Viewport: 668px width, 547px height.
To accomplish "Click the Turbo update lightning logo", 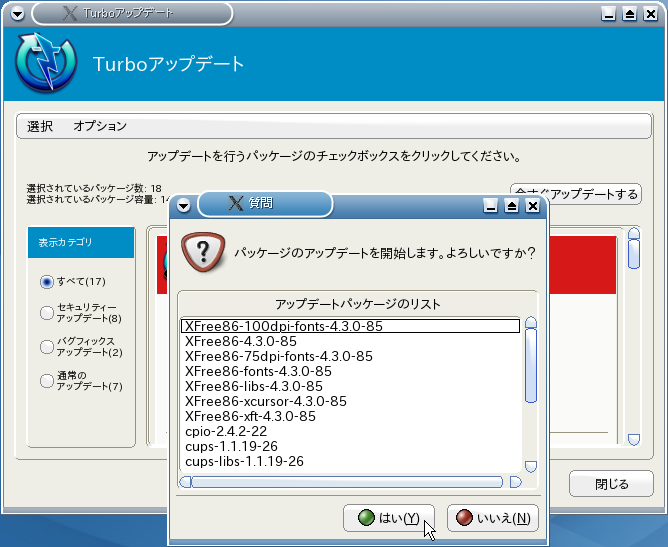I will click(46, 63).
